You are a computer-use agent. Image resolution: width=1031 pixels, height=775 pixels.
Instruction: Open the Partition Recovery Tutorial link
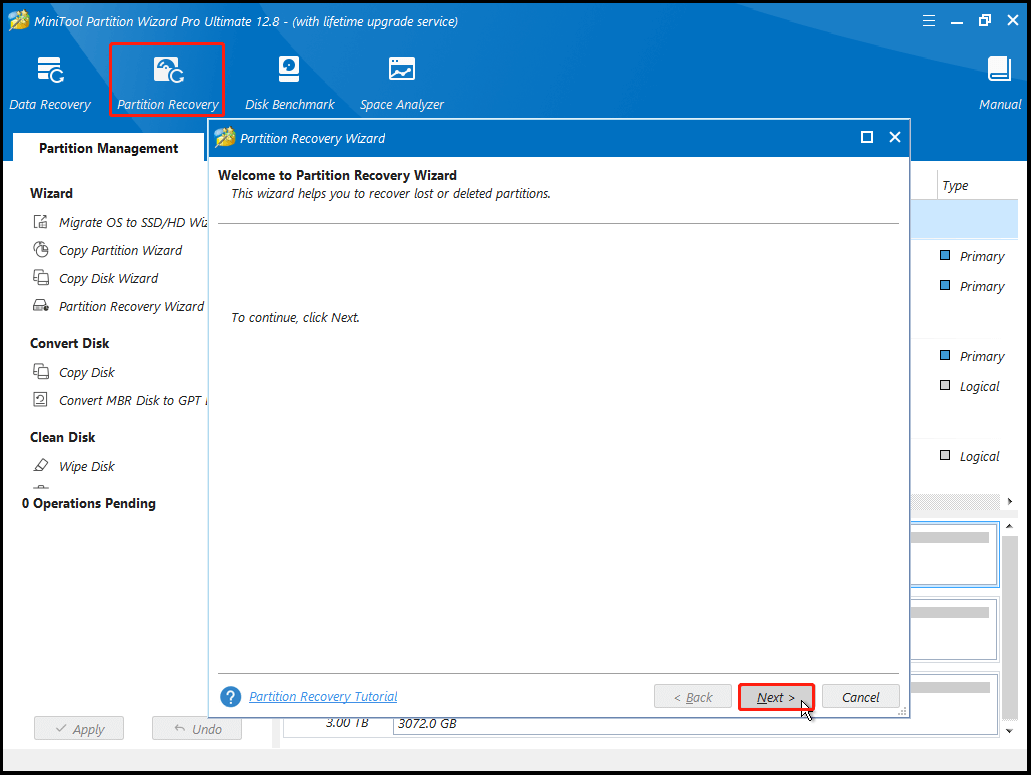pos(323,697)
